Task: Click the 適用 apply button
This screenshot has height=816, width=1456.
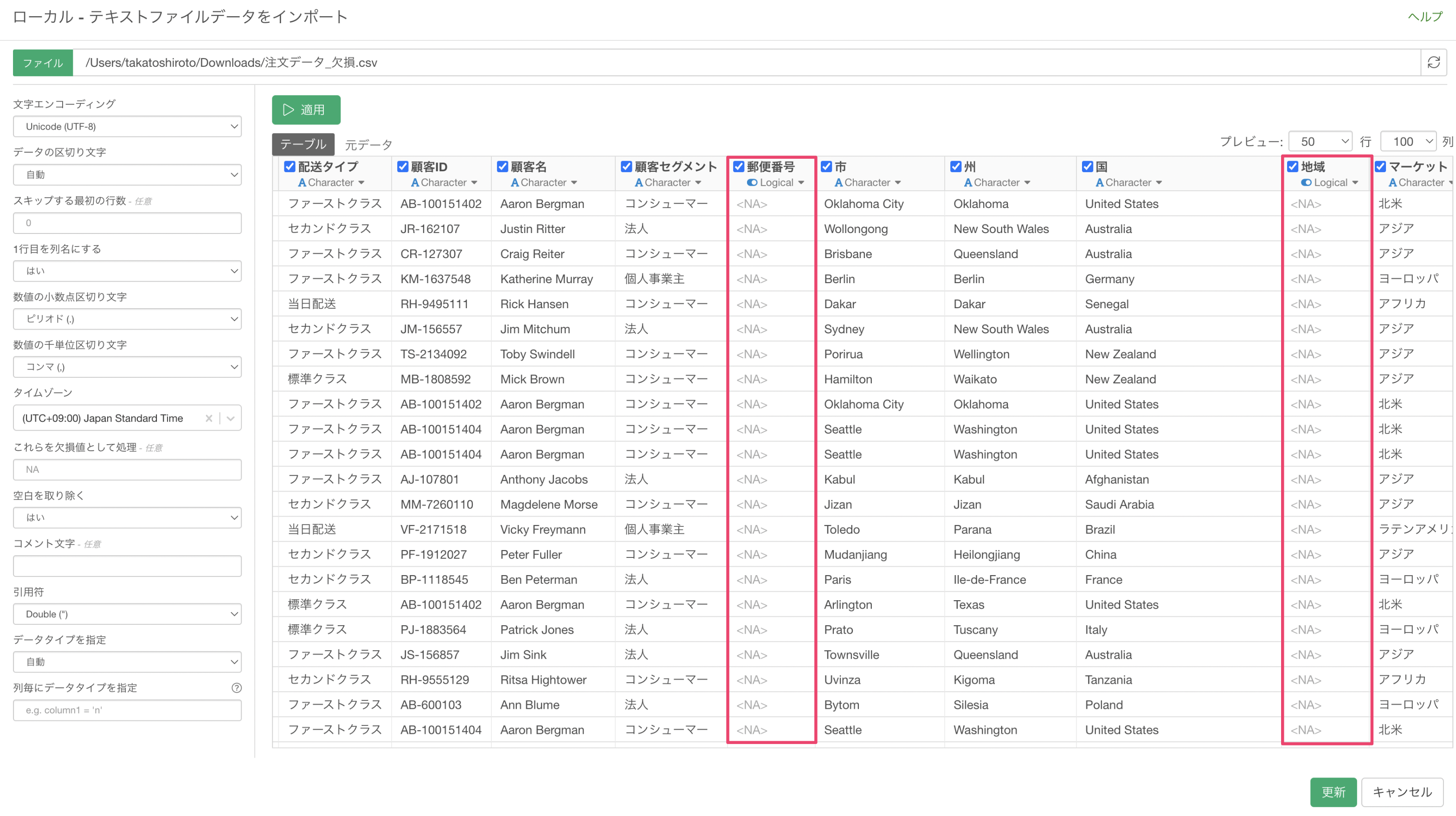Action: tap(306, 110)
